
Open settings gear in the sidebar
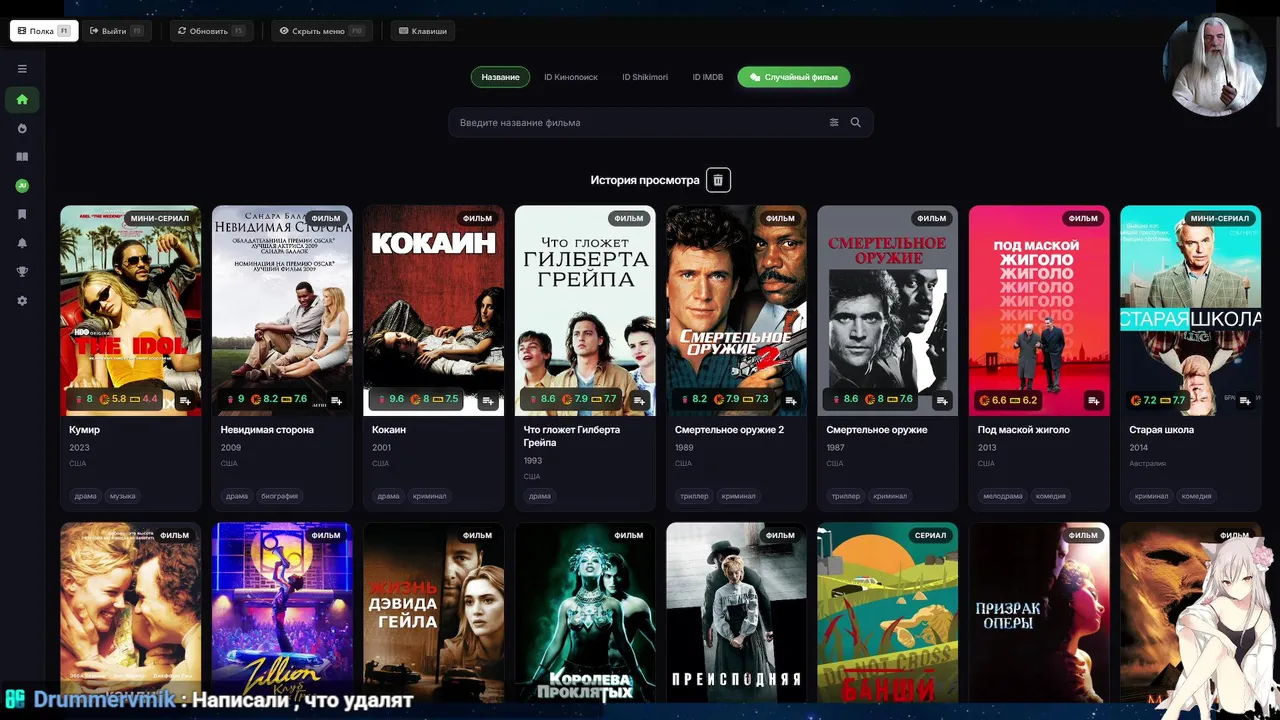click(x=22, y=301)
